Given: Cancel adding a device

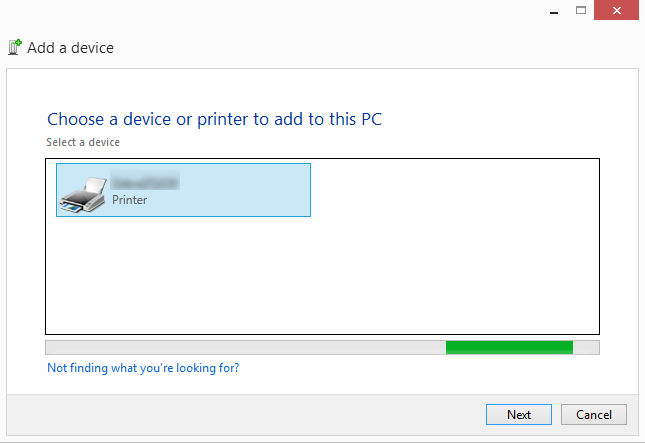Looking at the screenshot, I should (594, 414).
